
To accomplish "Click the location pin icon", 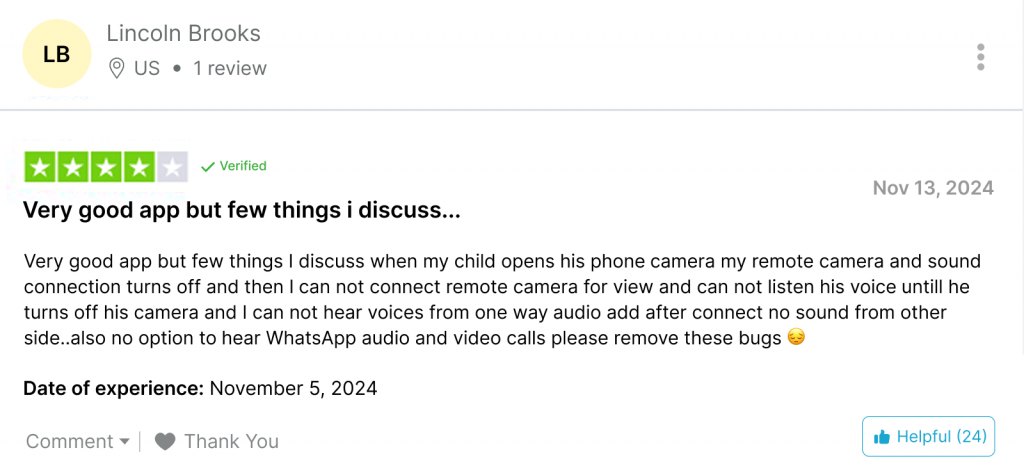I will point(116,68).
